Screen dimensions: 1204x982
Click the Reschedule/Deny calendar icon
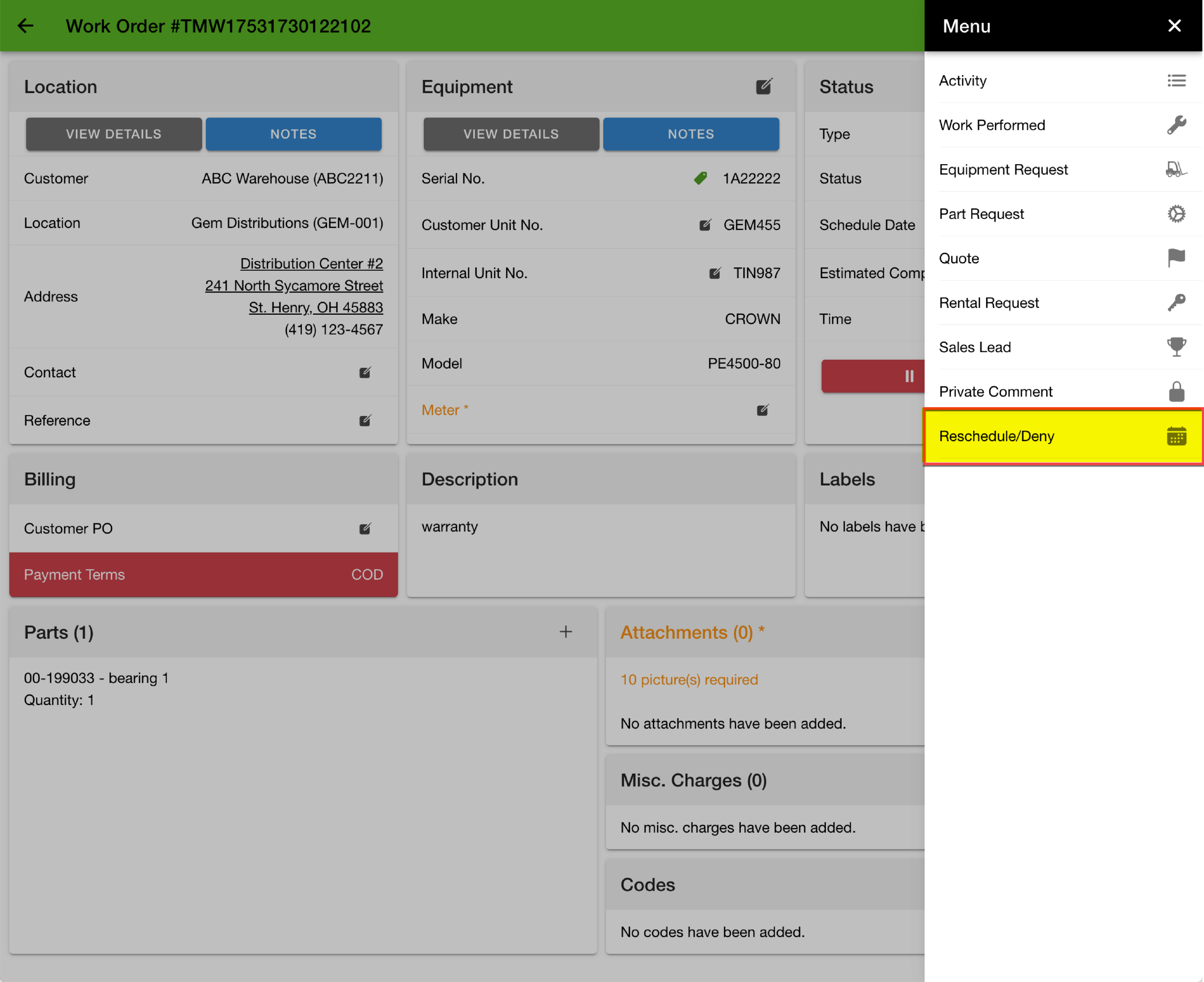[1176, 436]
